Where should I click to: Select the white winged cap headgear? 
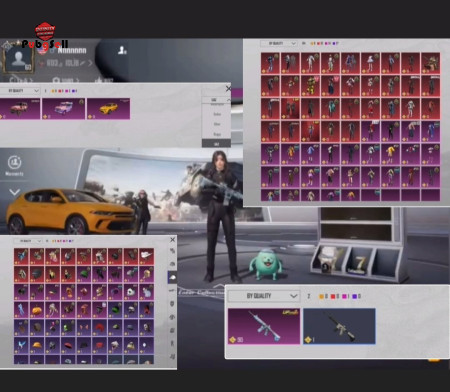coord(146,256)
